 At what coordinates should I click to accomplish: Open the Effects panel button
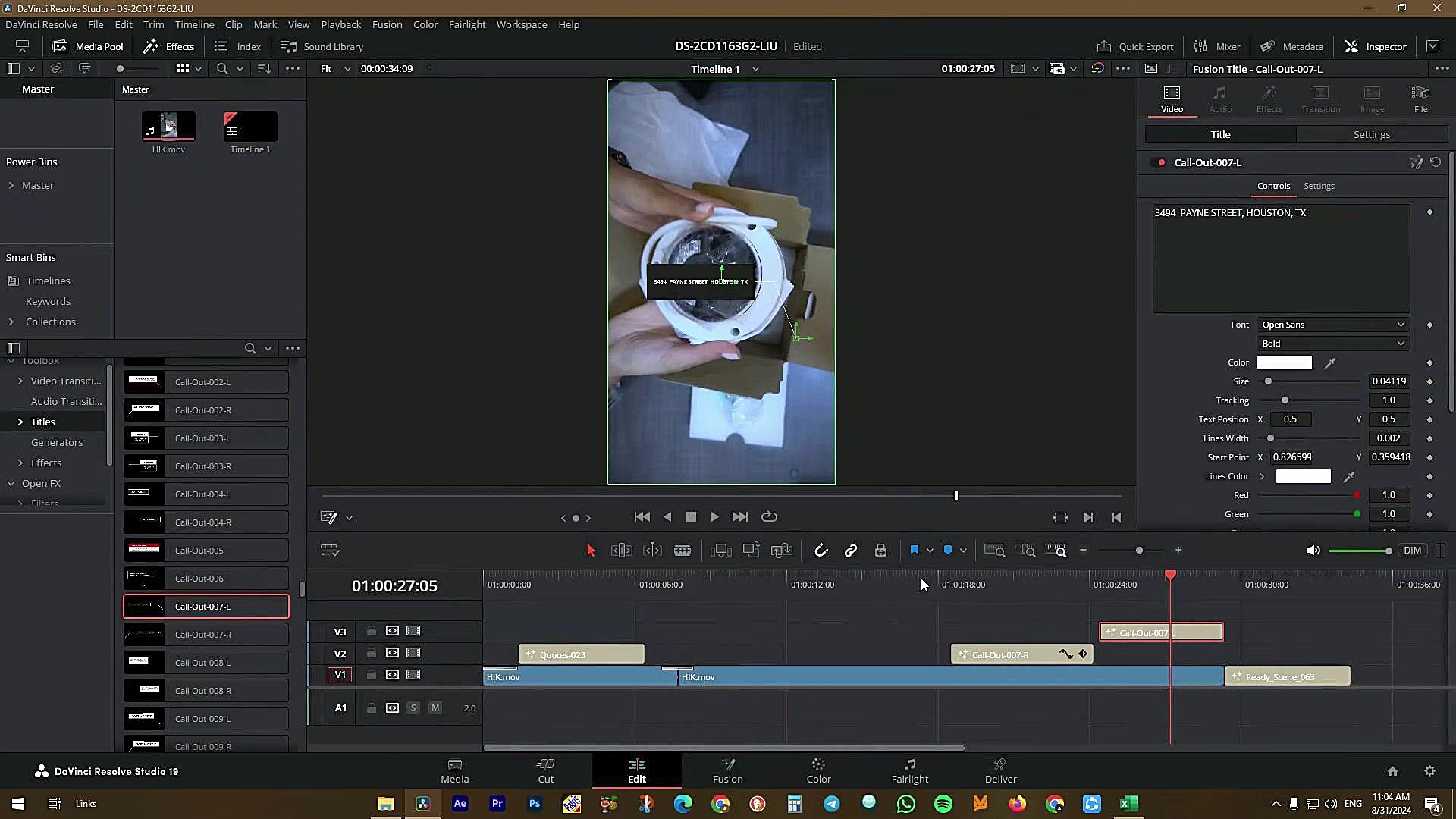(x=169, y=47)
